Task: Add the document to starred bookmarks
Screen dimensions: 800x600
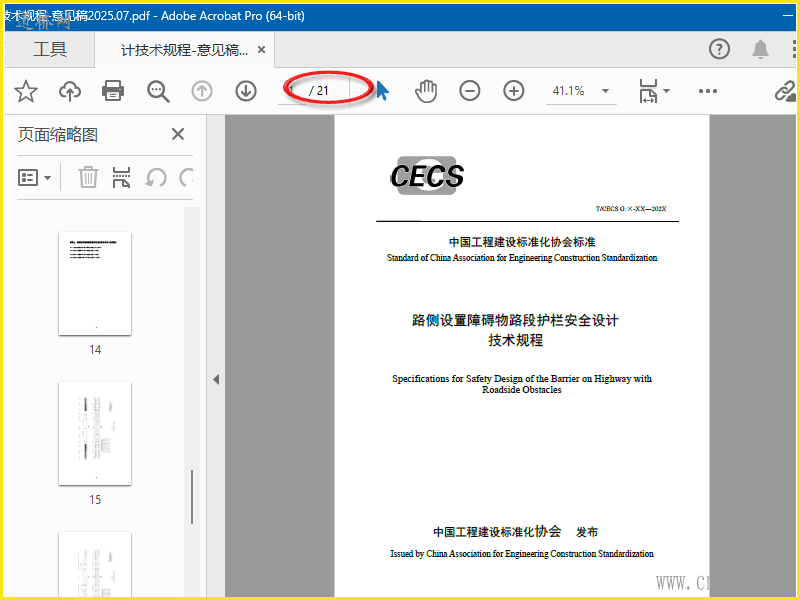Action: [x=26, y=91]
